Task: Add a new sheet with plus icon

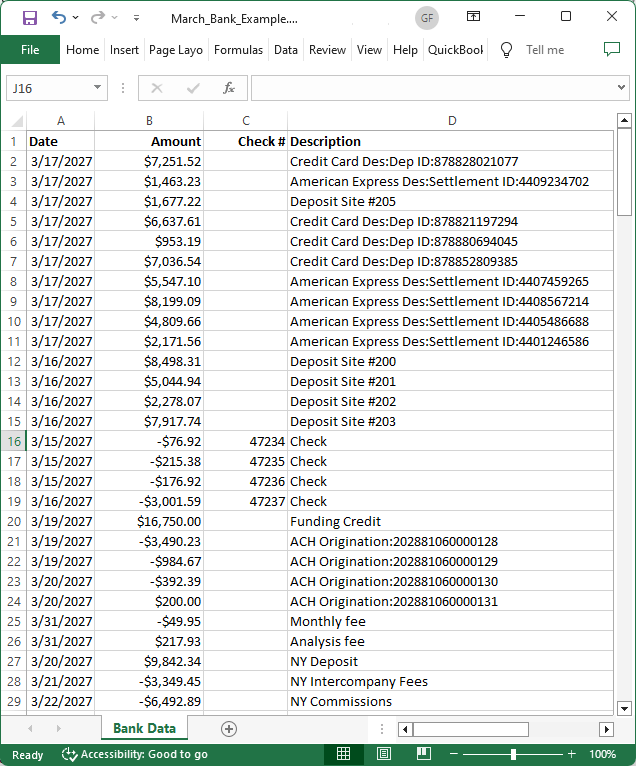Action: pyautogui.click(x=229, y=729)
